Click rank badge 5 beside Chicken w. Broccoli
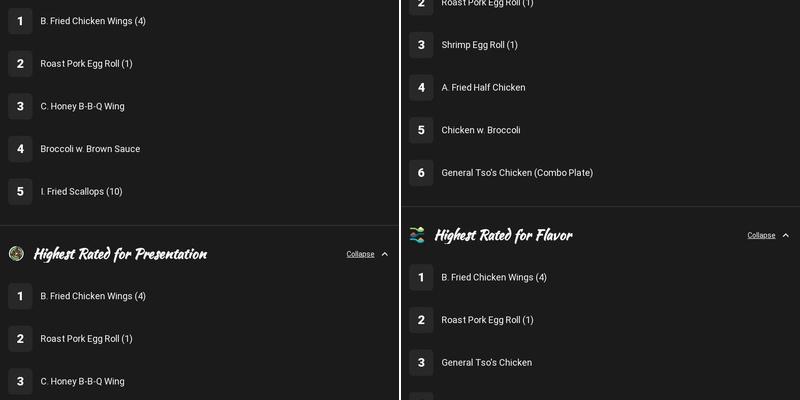Image resolution: width=800 pixels, height=400 pixels. (421, 130)
